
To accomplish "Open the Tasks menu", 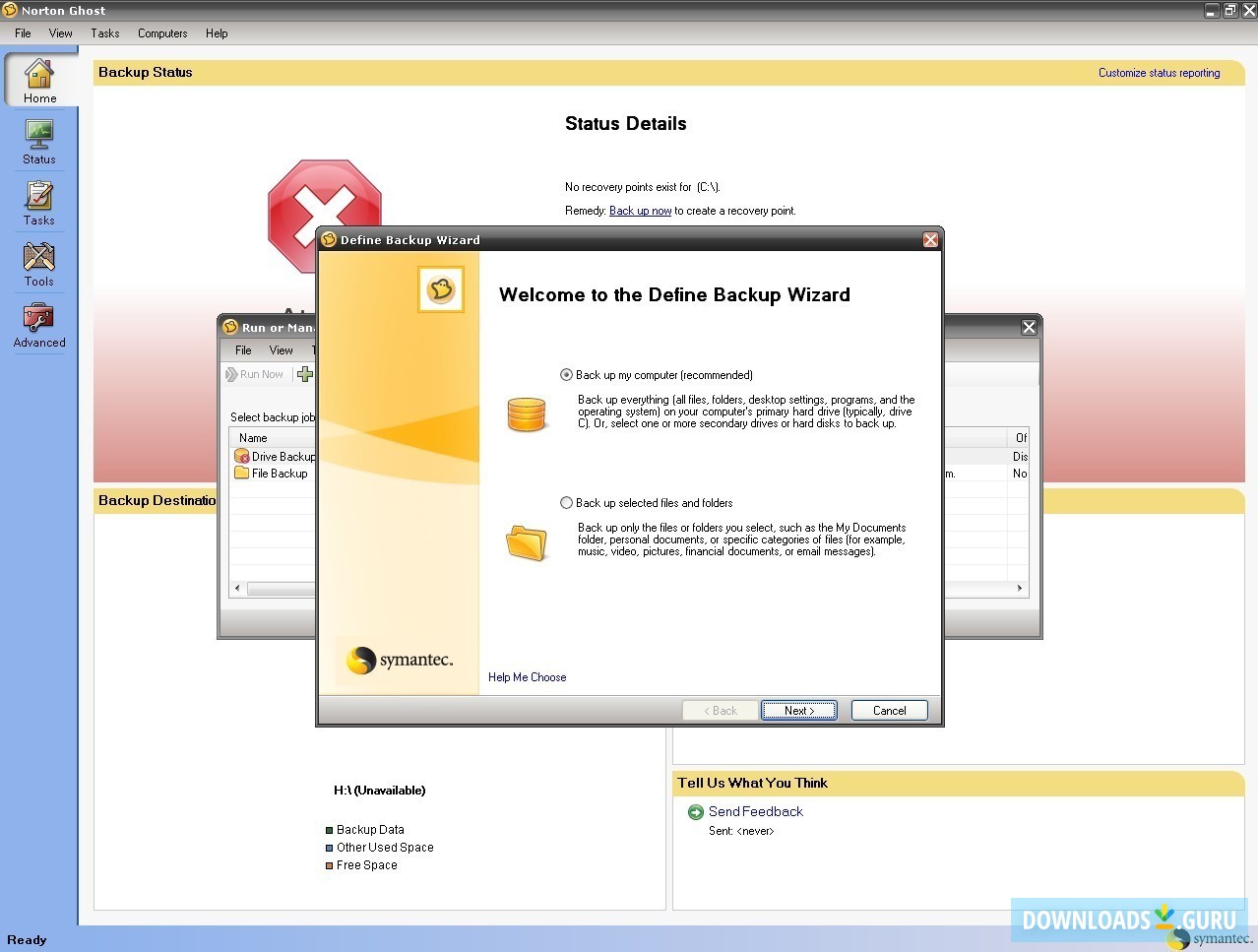I will point(105,33).
